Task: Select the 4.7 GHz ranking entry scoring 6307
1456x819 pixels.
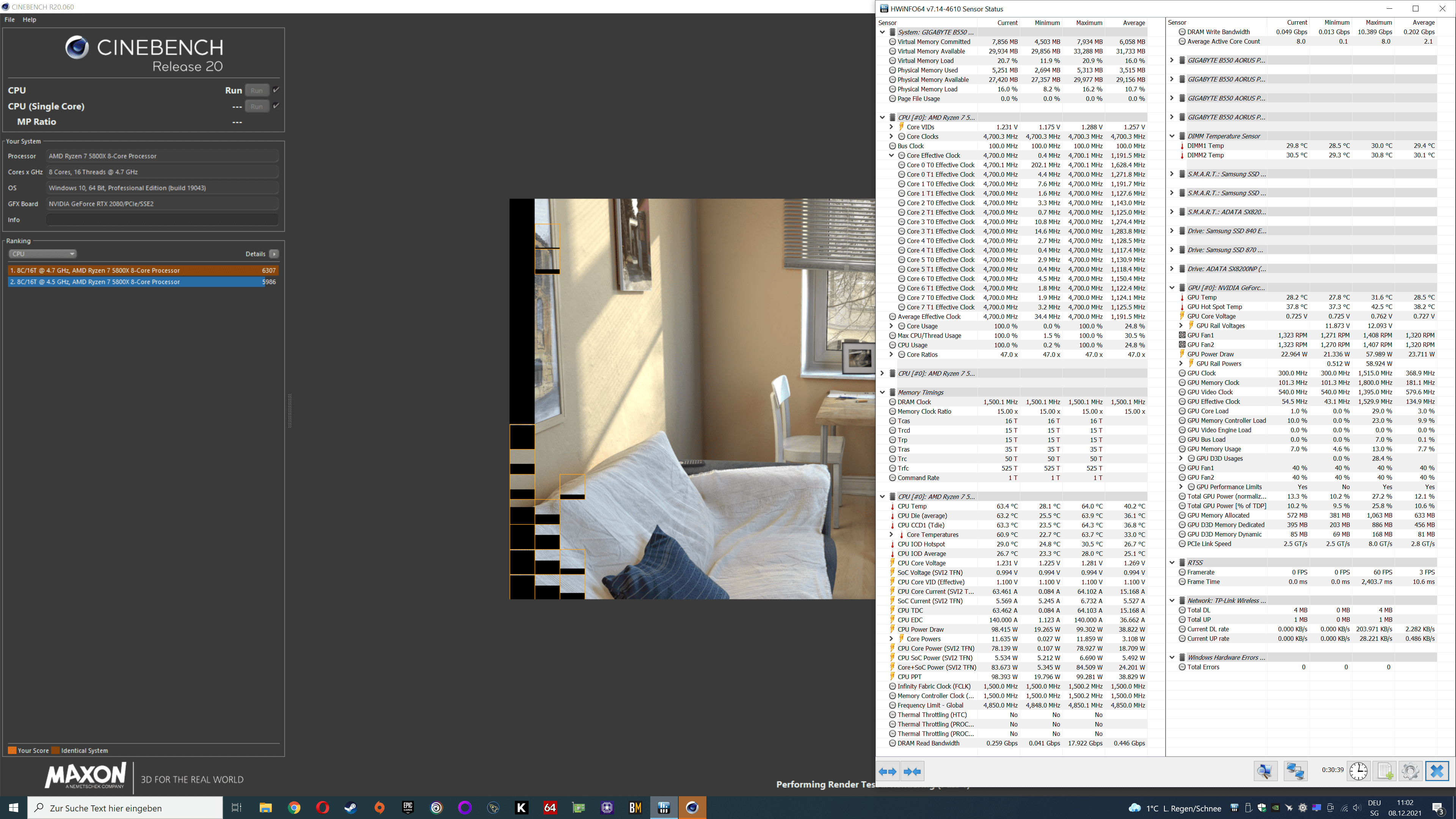Action: click(x=143, y=270)
